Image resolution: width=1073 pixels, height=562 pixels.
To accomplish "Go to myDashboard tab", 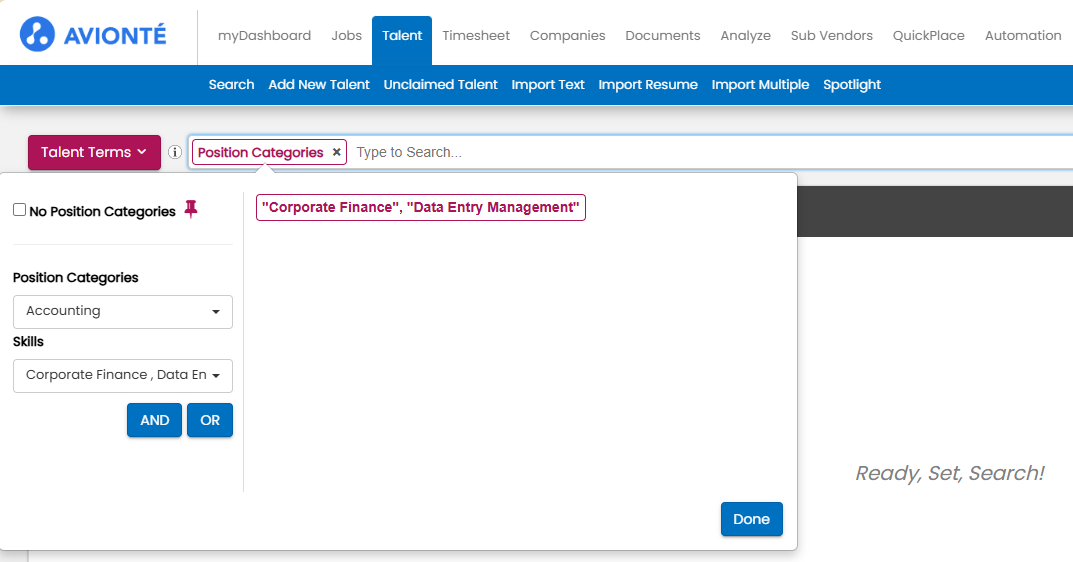I will coord(264,36).
